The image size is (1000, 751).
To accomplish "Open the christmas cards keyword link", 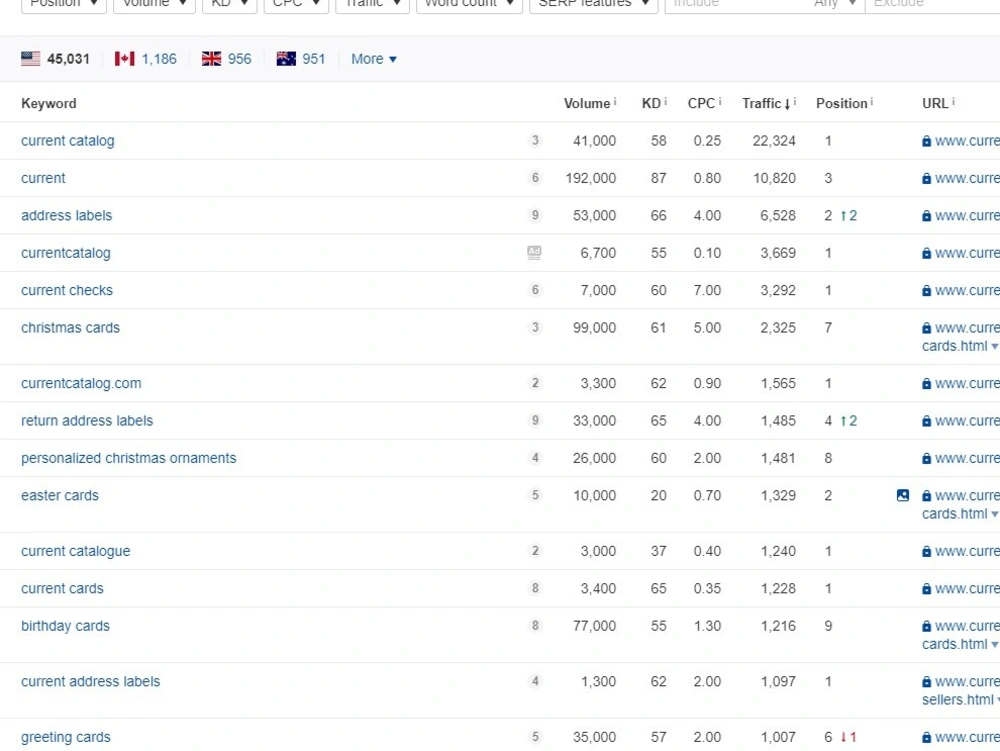I will [x=70, y=328].
